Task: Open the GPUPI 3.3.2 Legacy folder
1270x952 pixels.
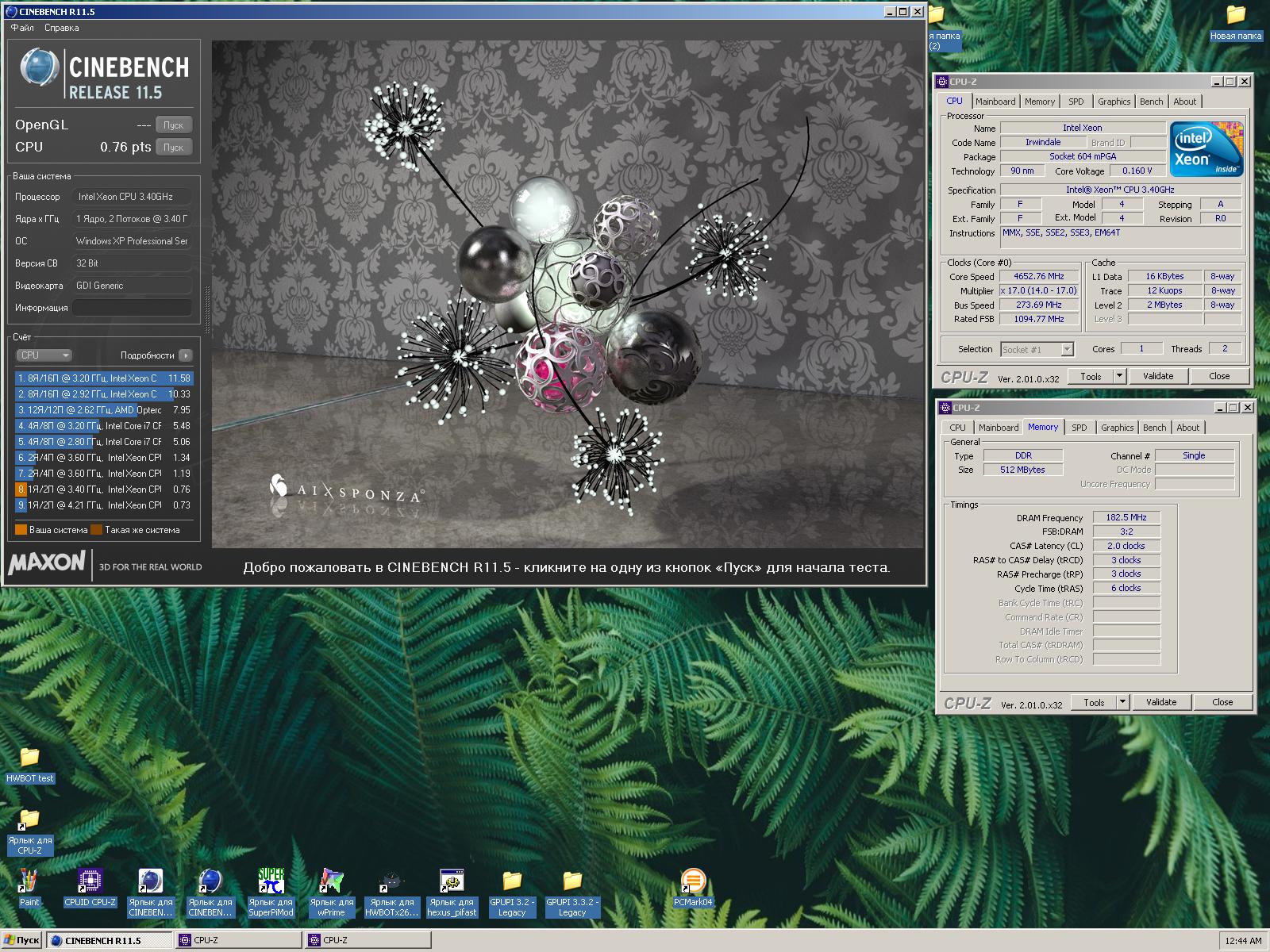Action: [572, 881]
